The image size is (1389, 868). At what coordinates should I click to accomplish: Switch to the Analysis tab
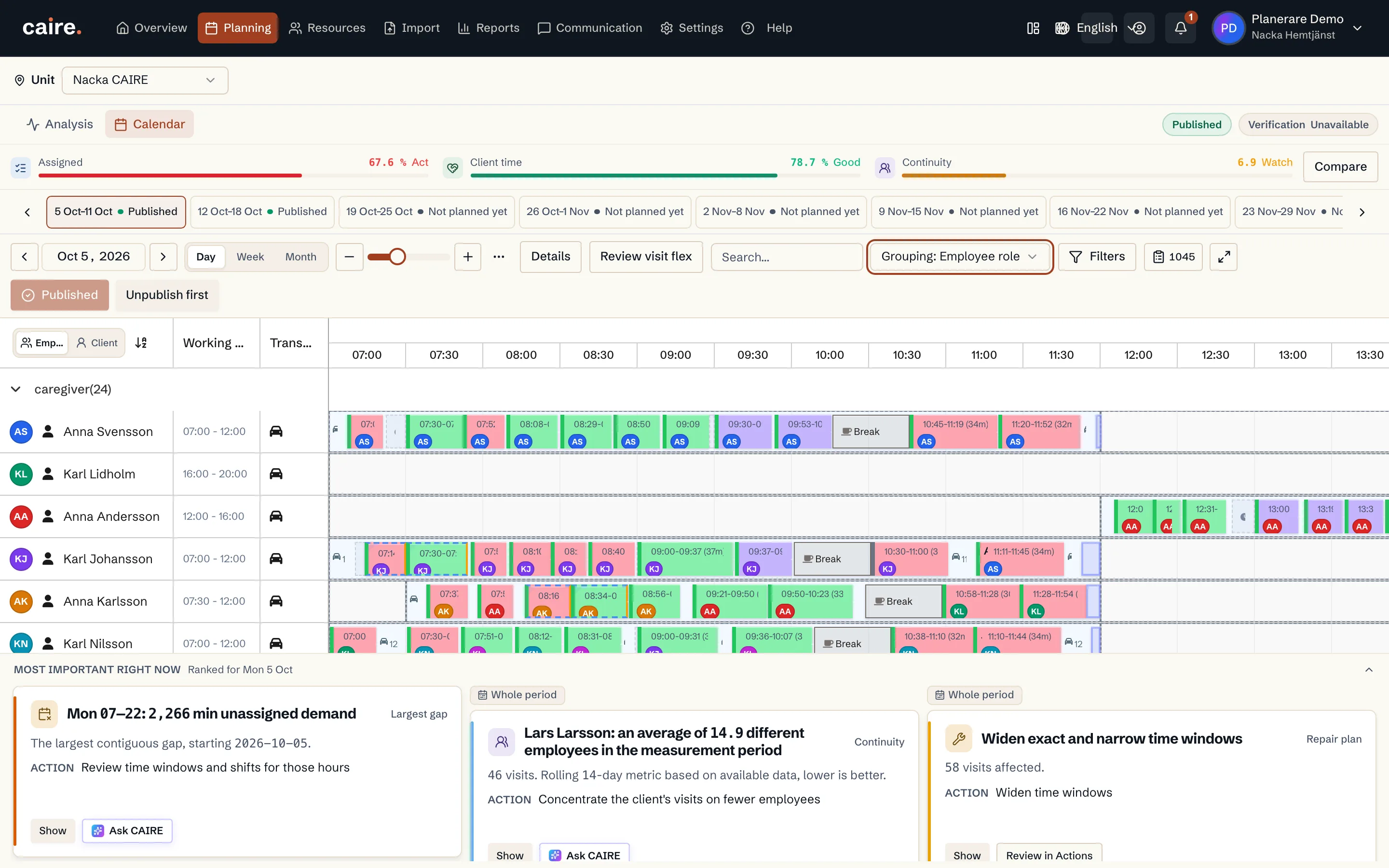pos(60,124)
